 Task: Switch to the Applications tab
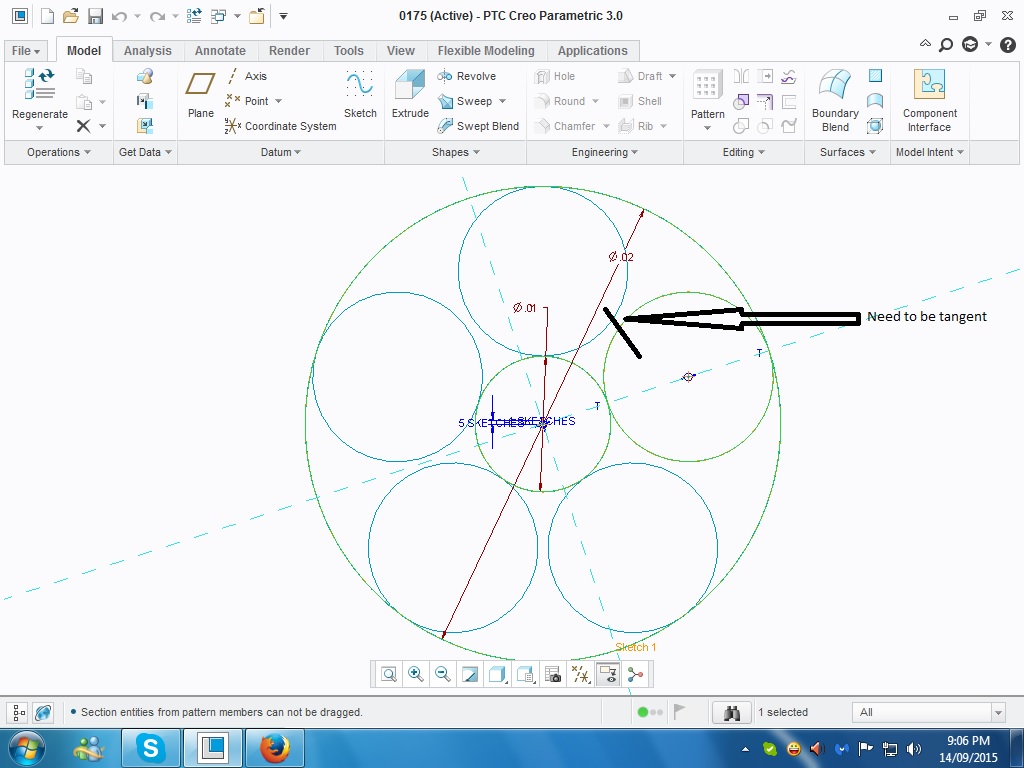(592, 51)
